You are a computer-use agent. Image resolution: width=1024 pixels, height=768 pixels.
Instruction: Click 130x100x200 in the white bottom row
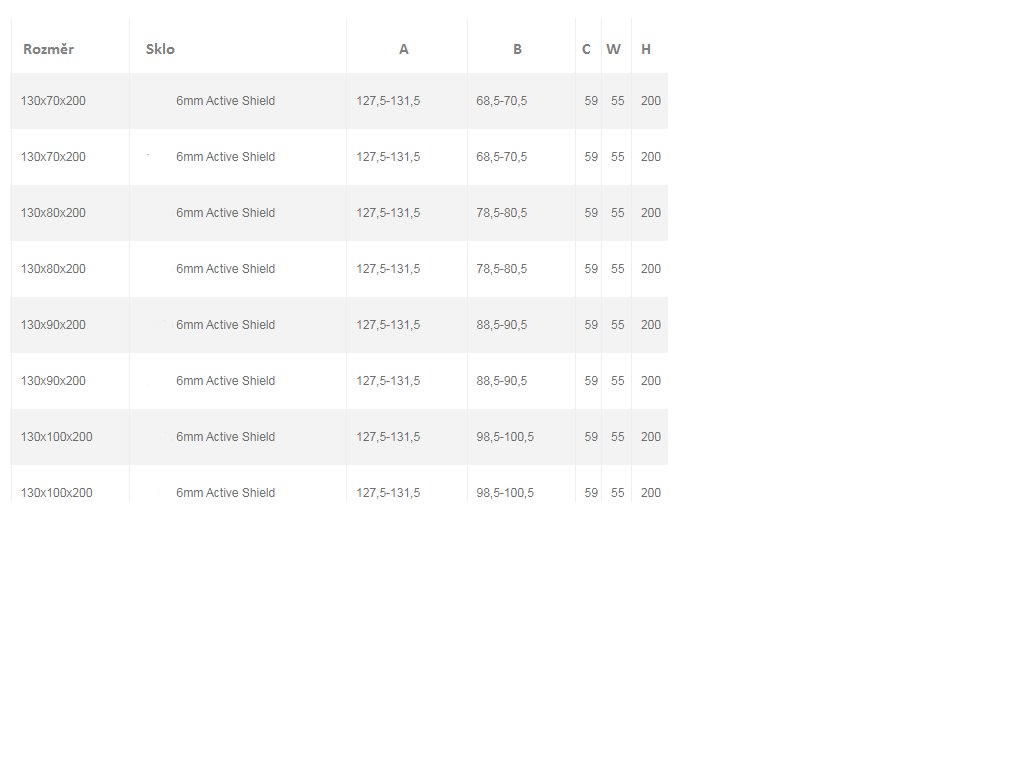point(56,493)
